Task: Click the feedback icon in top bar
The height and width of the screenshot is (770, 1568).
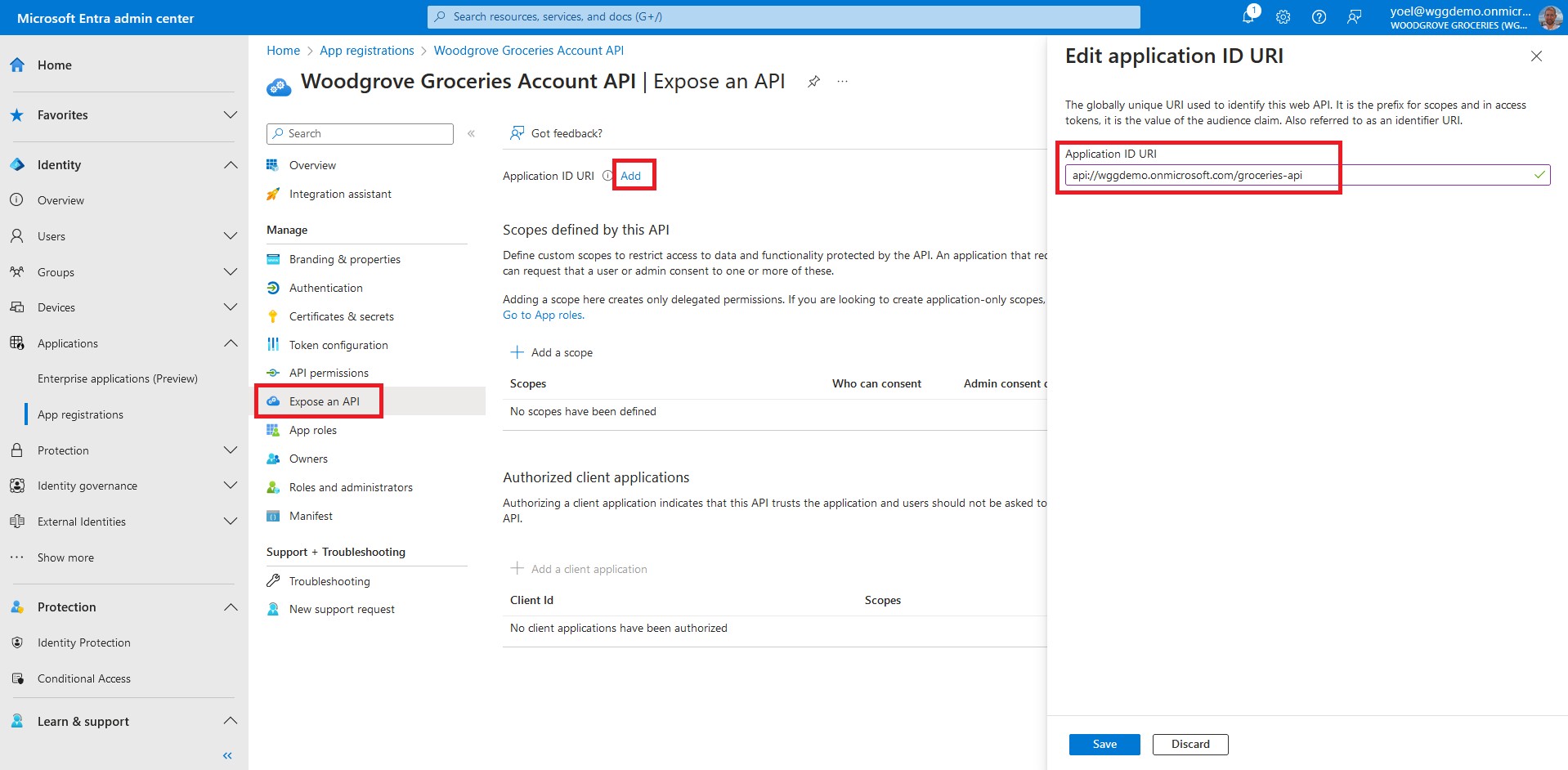Action: (1355, 17)
